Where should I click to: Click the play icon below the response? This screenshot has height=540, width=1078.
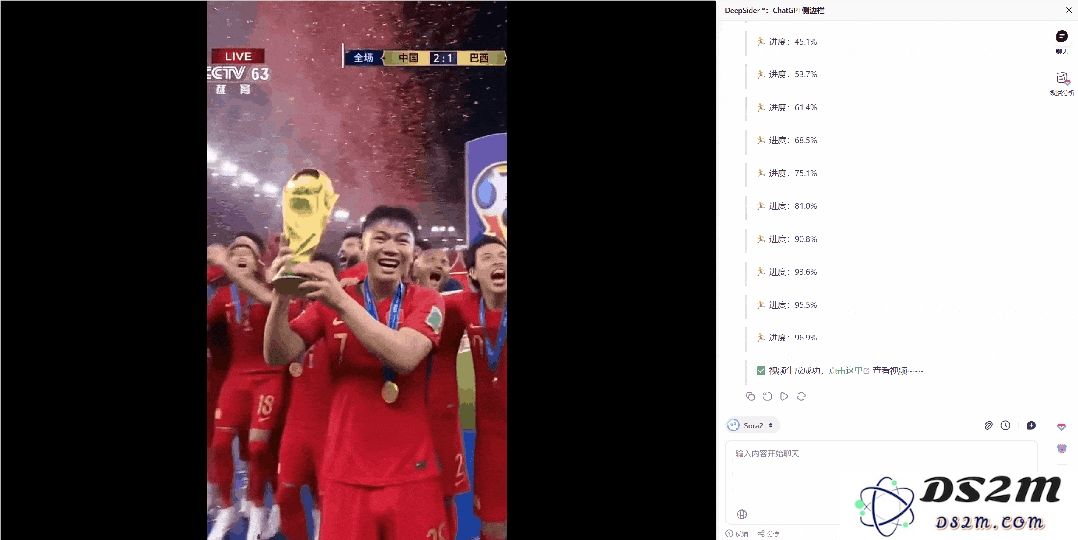pyautogui.click(x=784, y=396)
